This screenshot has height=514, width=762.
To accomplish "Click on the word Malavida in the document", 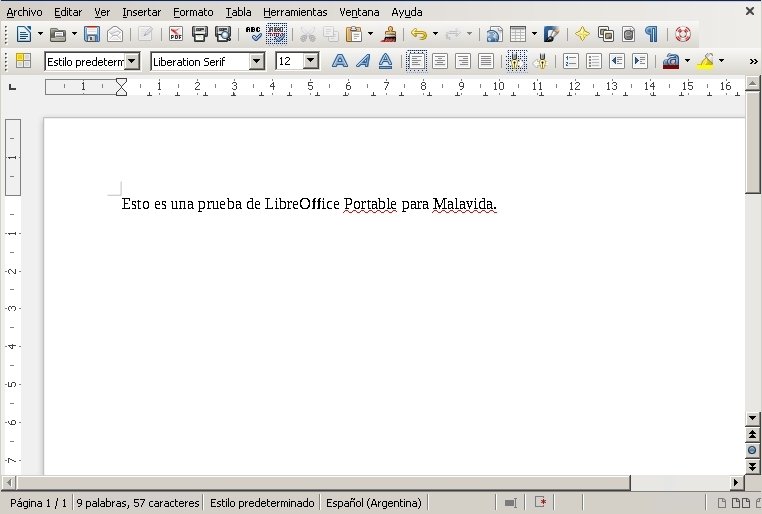I will pyautogui.click(x=463, y=204).
